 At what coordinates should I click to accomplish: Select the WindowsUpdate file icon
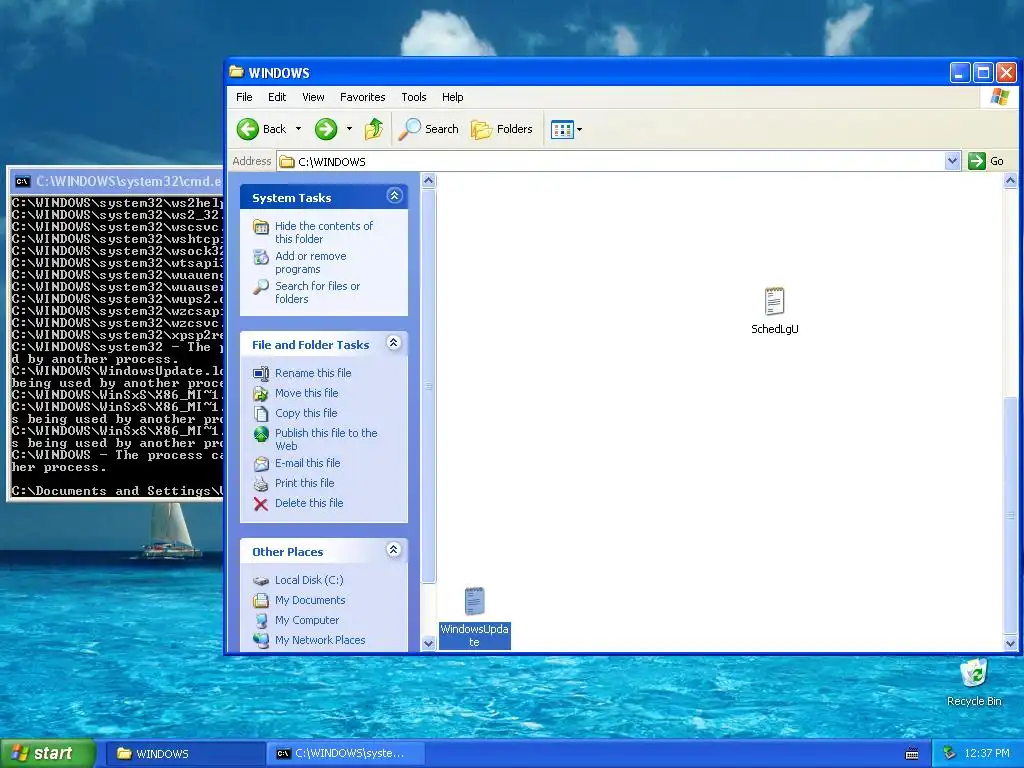[x=475, y=601]
